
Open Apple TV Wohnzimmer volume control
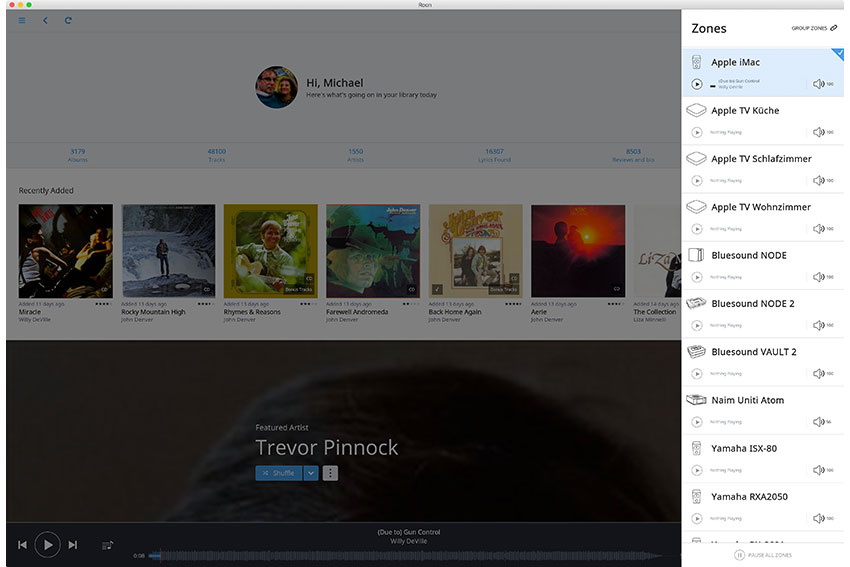pyautogui.click(x=819, y=229)
